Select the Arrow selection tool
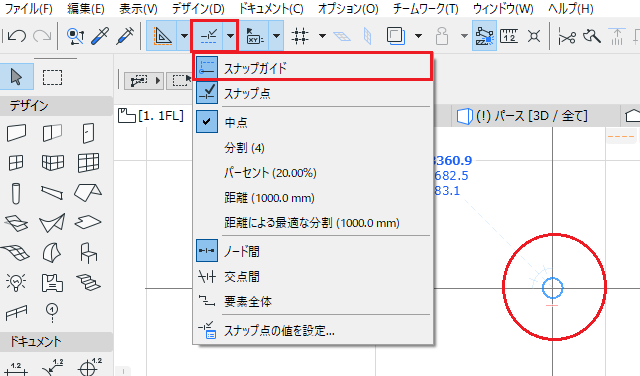Viewport: 640px width, 376px height. point(16,77)
